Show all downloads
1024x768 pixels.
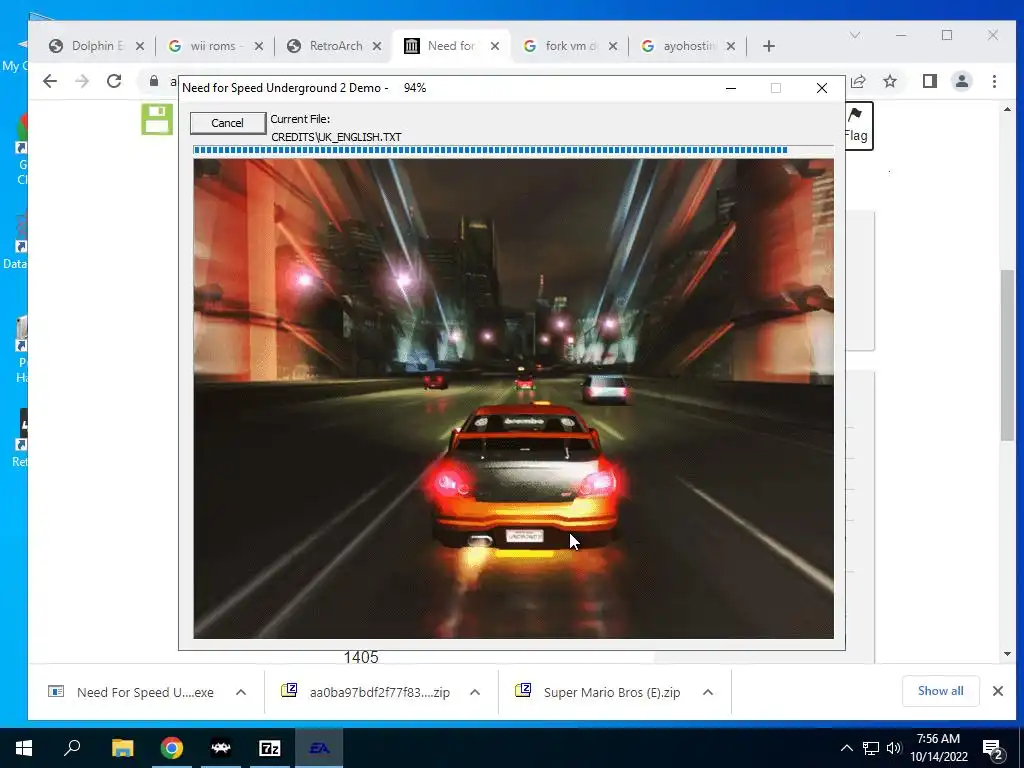point(940,691)
